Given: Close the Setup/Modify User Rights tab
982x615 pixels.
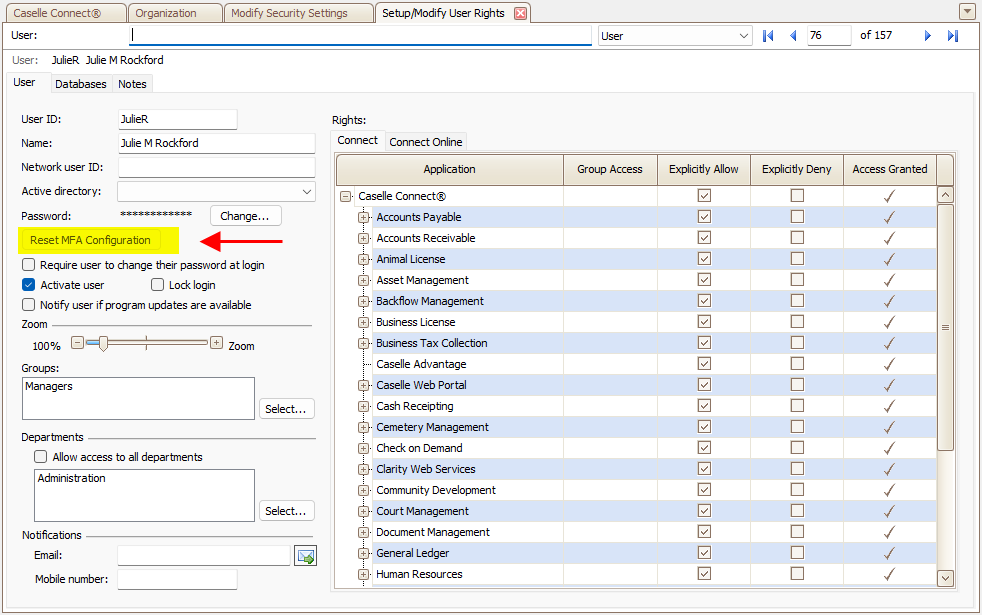Looking at the screenshot, I should tap(519, 13).
